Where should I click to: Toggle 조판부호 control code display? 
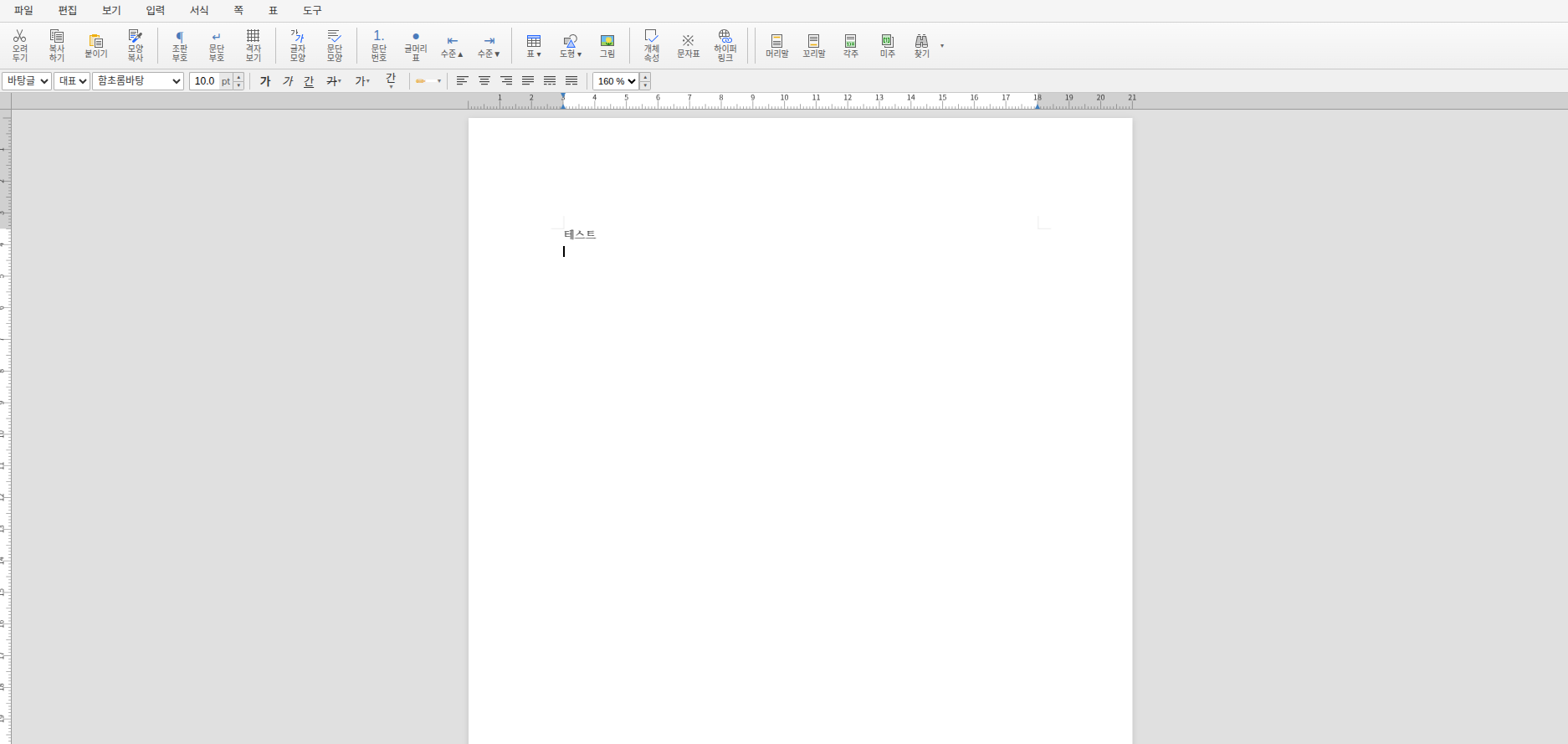[x=180, y=45]
